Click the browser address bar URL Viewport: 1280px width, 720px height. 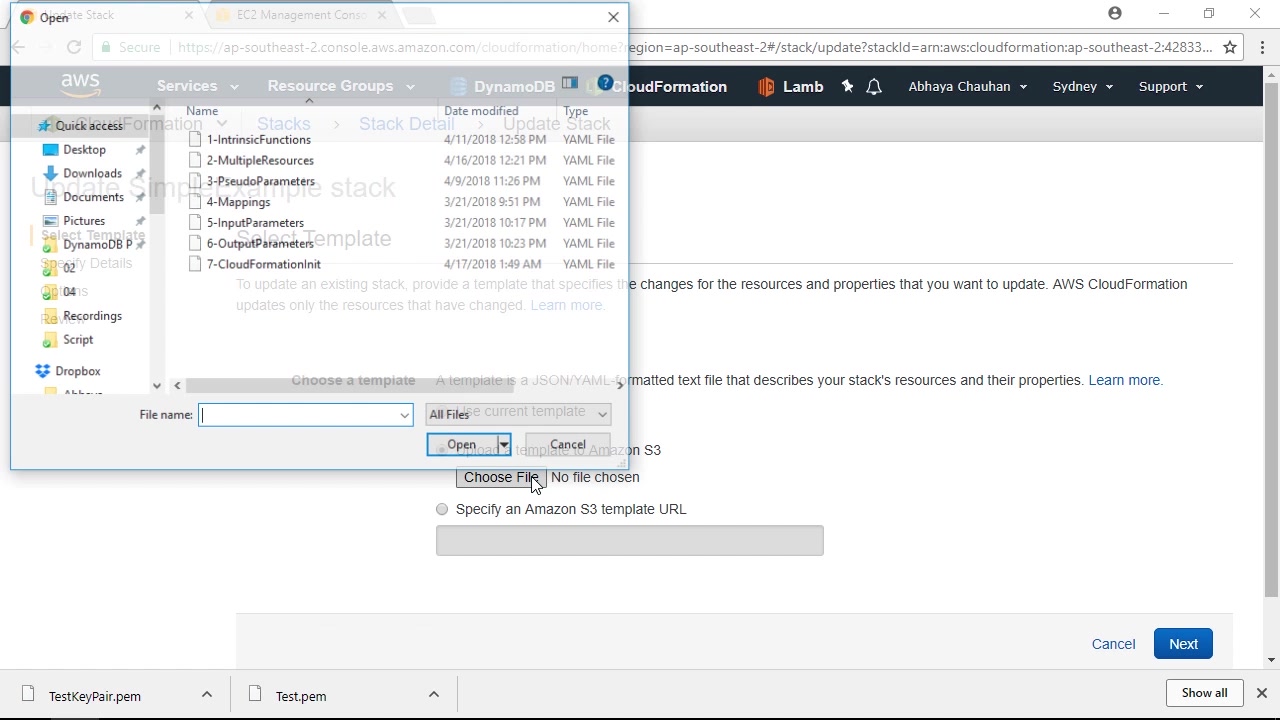click(695, 47)
